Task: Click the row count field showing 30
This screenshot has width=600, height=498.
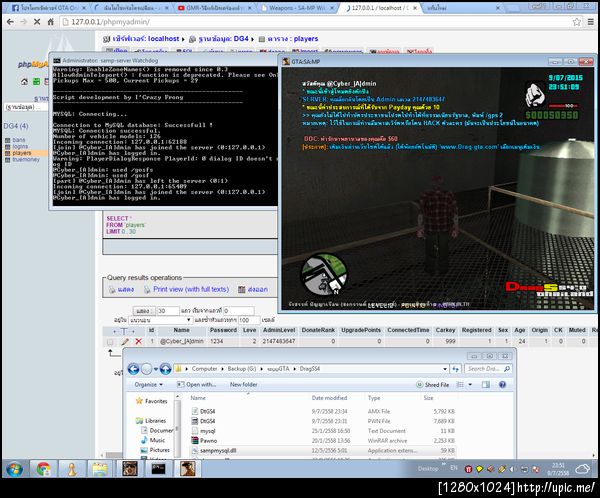Action: [x=168, y=311]
